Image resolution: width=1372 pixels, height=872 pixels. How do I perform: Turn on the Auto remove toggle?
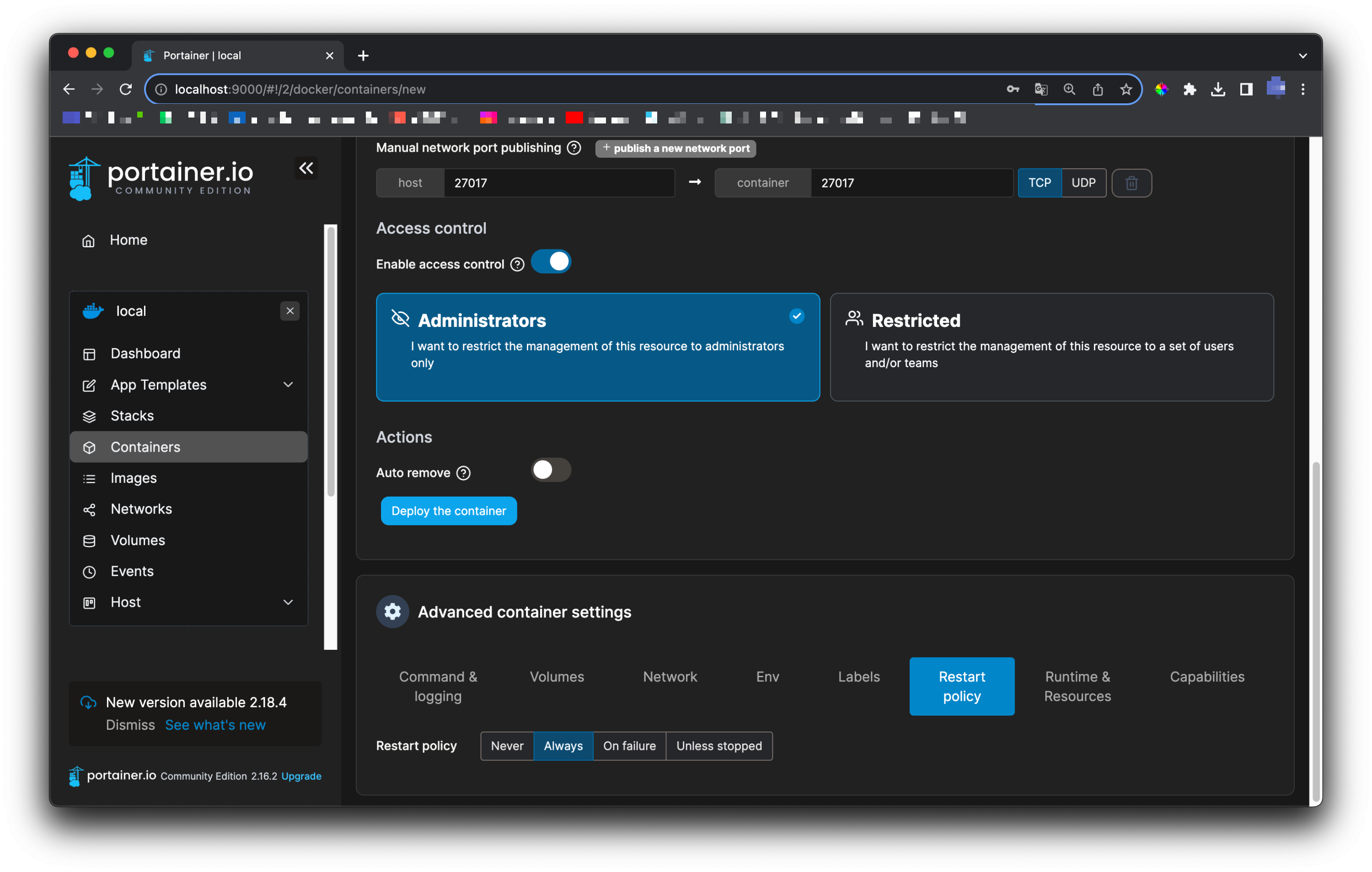[x=550, y=471]
